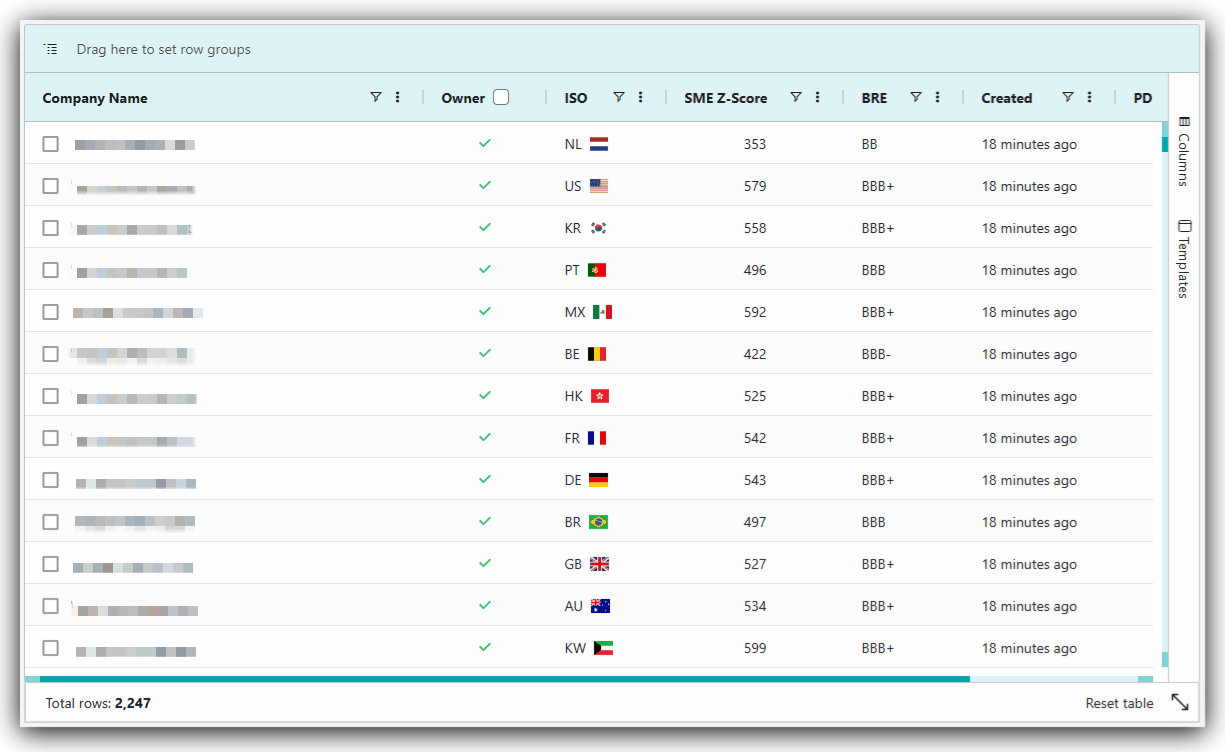Toggle the Owner header checkbox
The image size is (1225, 752).
501,97
